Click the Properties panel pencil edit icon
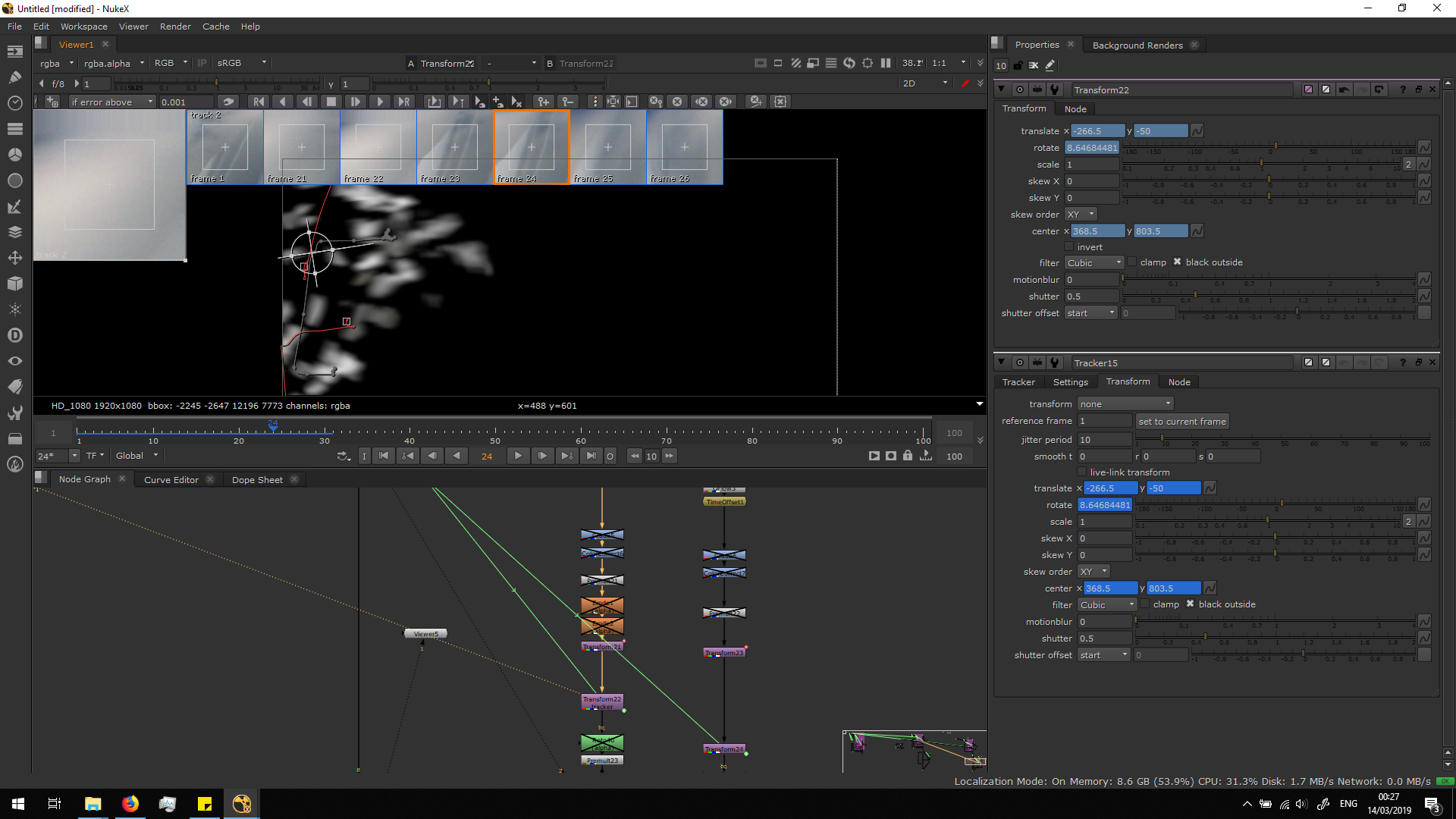This screenshot has height=819, width=1456. tap(1050, 66)
